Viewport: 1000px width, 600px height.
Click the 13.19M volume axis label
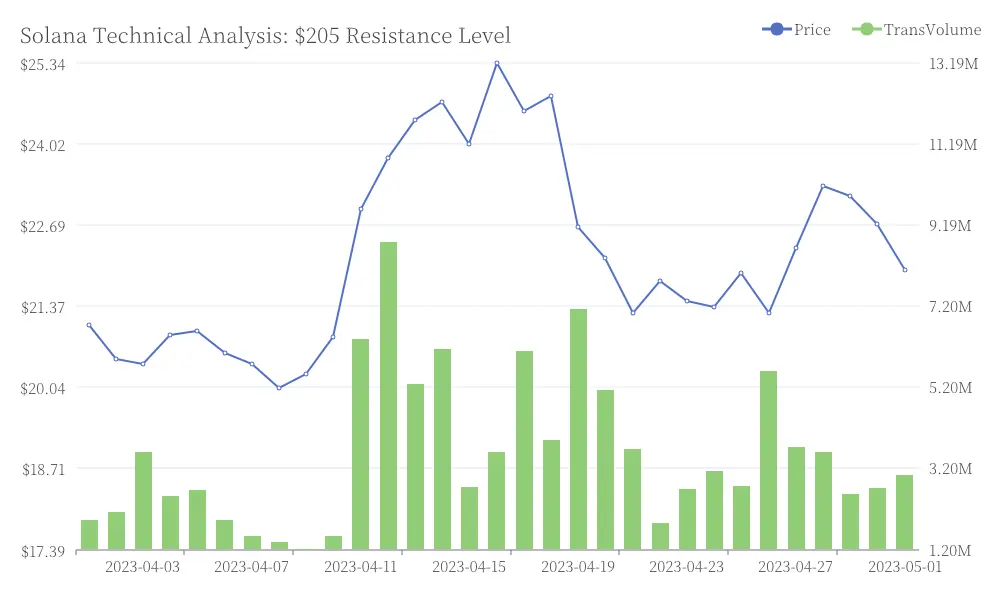[x=953, y=63]
